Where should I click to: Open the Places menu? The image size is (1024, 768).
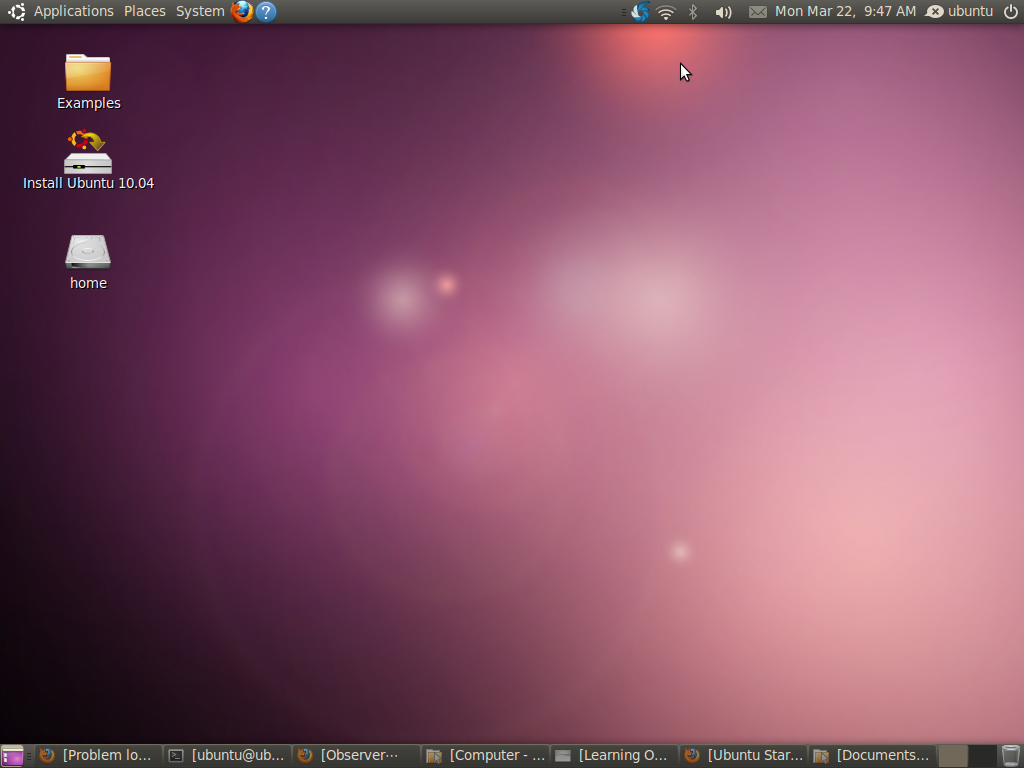pyautogui.click(x=144, y=11)
